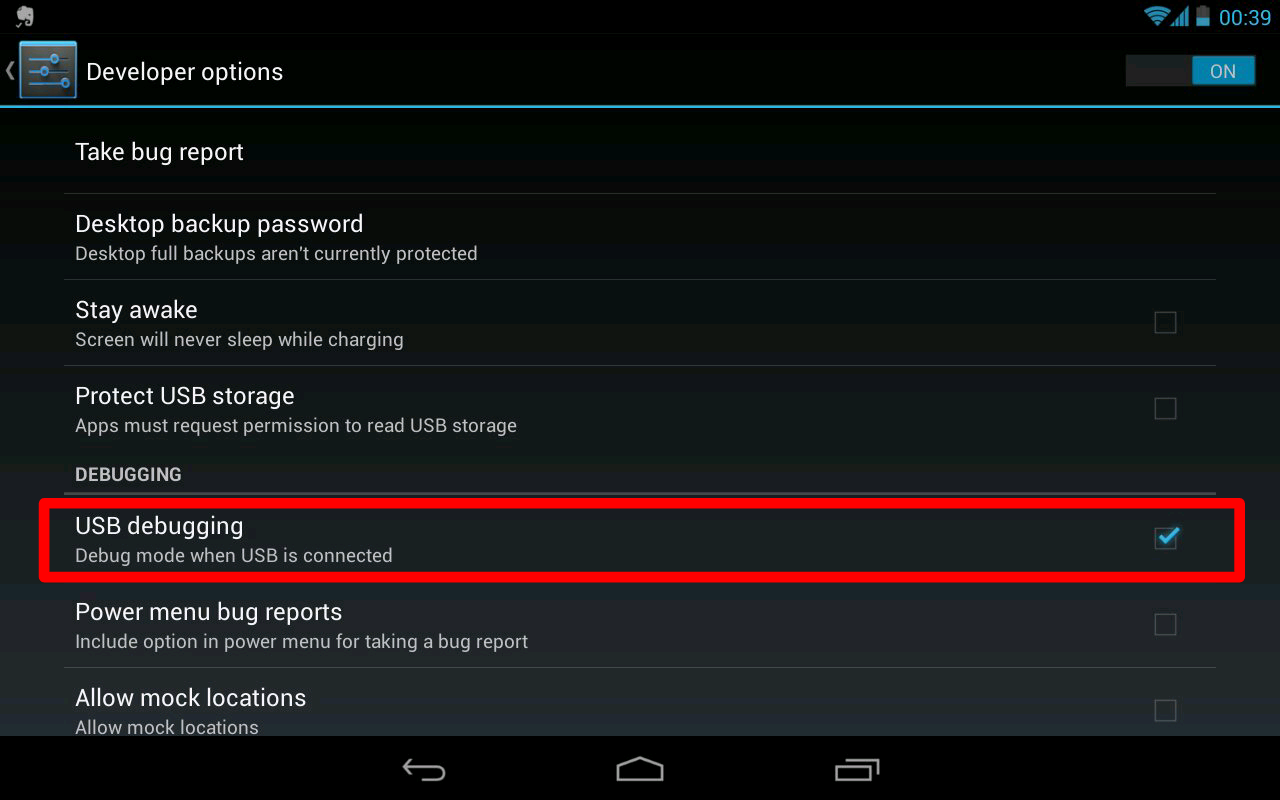Tap the back chevron beside settings icon
The height and width of the screenshot is (800, 1280).
click(10, 70)
